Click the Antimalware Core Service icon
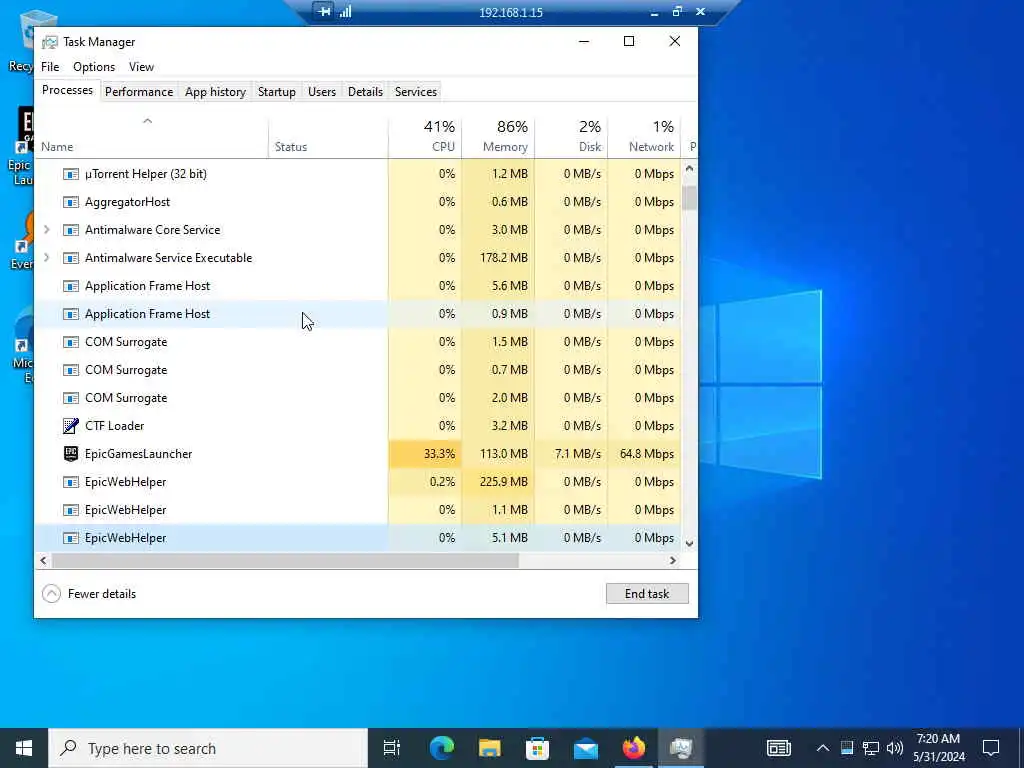Viewport: 1024px width, 768px height. [71, 231]
